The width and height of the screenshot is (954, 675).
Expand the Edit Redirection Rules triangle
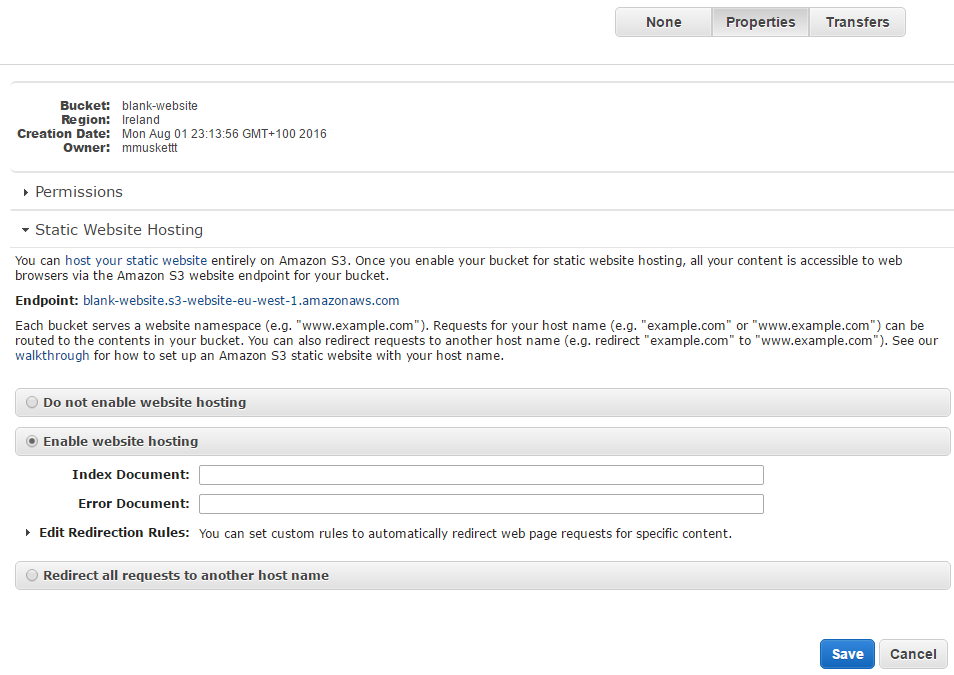(27, 533)
